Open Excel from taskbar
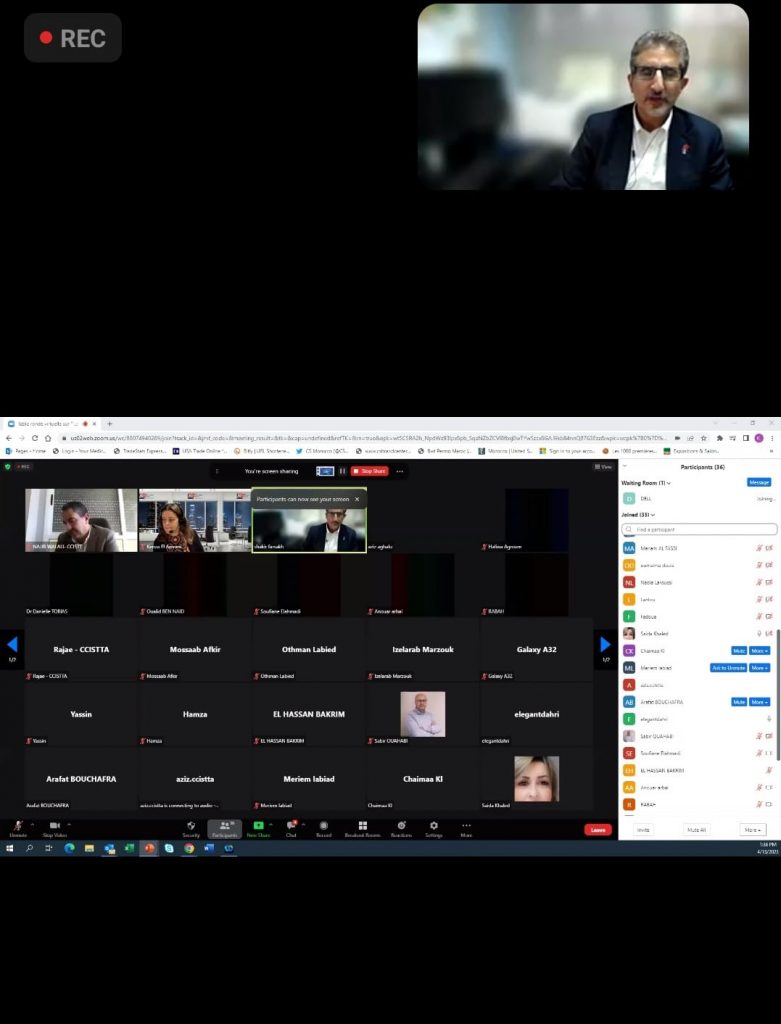Image resolution: width=781 pixels, height=1024 pixels. [x=129, y=848]
